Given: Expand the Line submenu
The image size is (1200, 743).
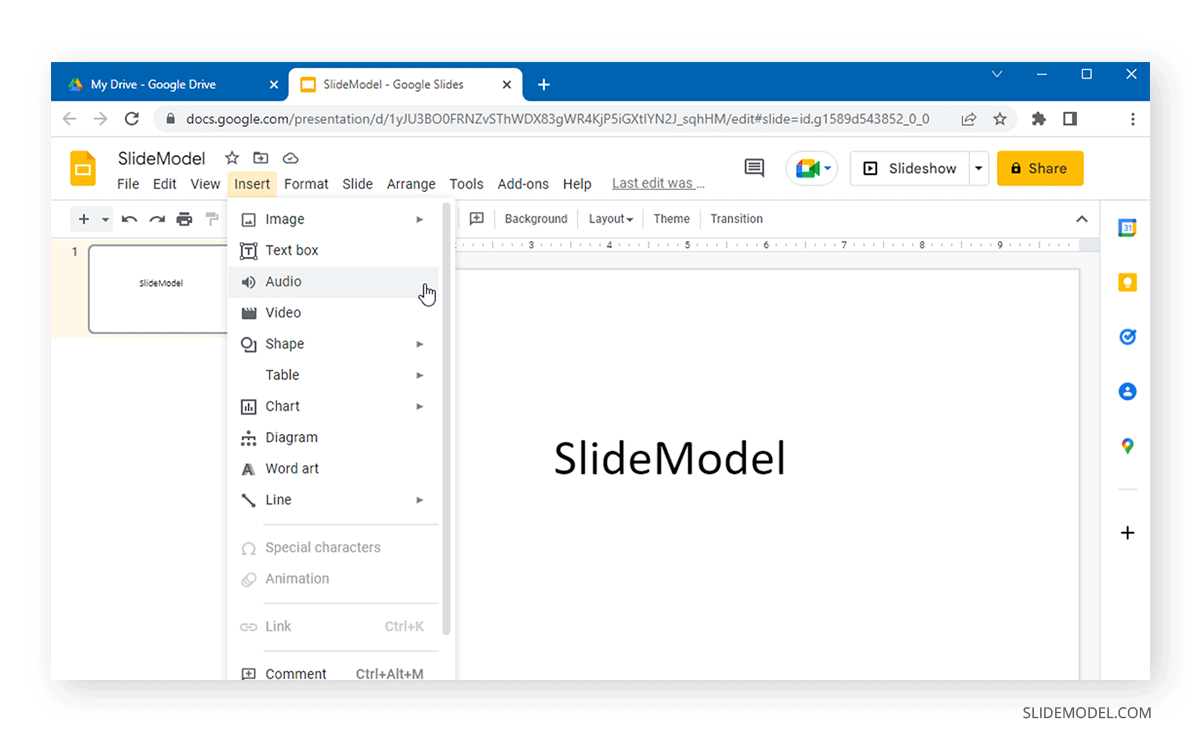Looking at the screenshot, I should coord(334,500).
